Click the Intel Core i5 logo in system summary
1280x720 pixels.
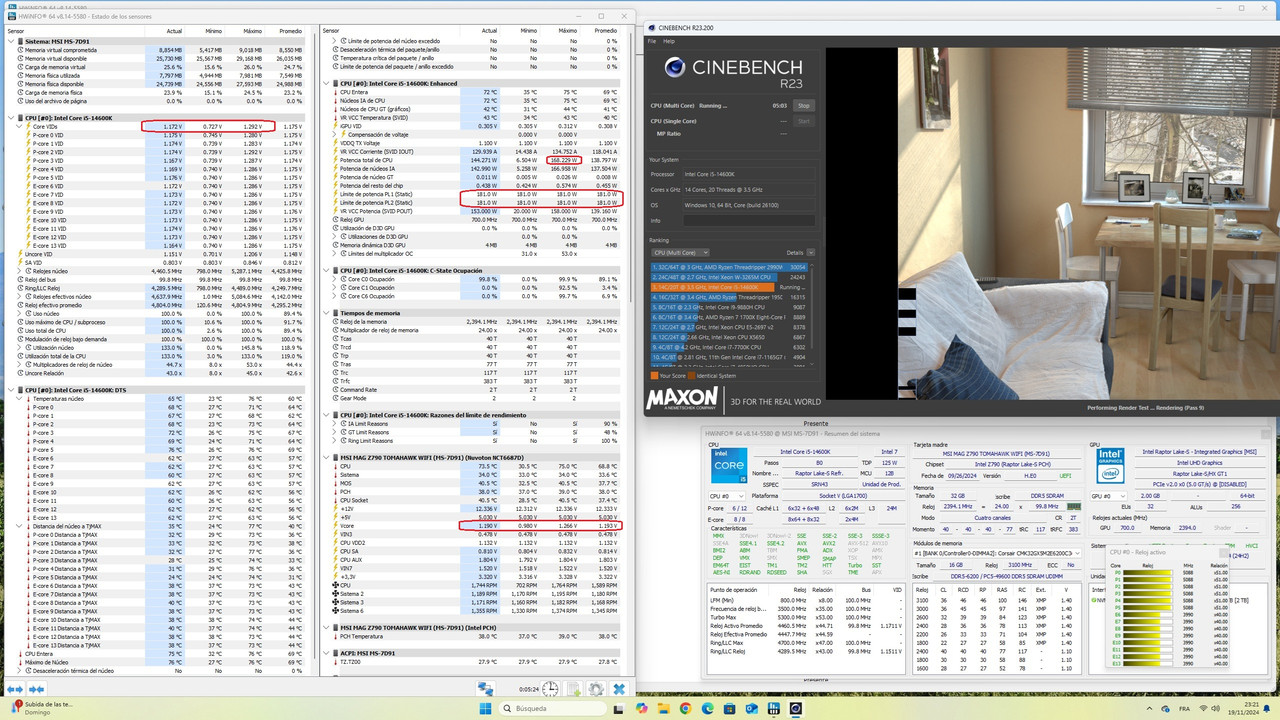(727, 466)
